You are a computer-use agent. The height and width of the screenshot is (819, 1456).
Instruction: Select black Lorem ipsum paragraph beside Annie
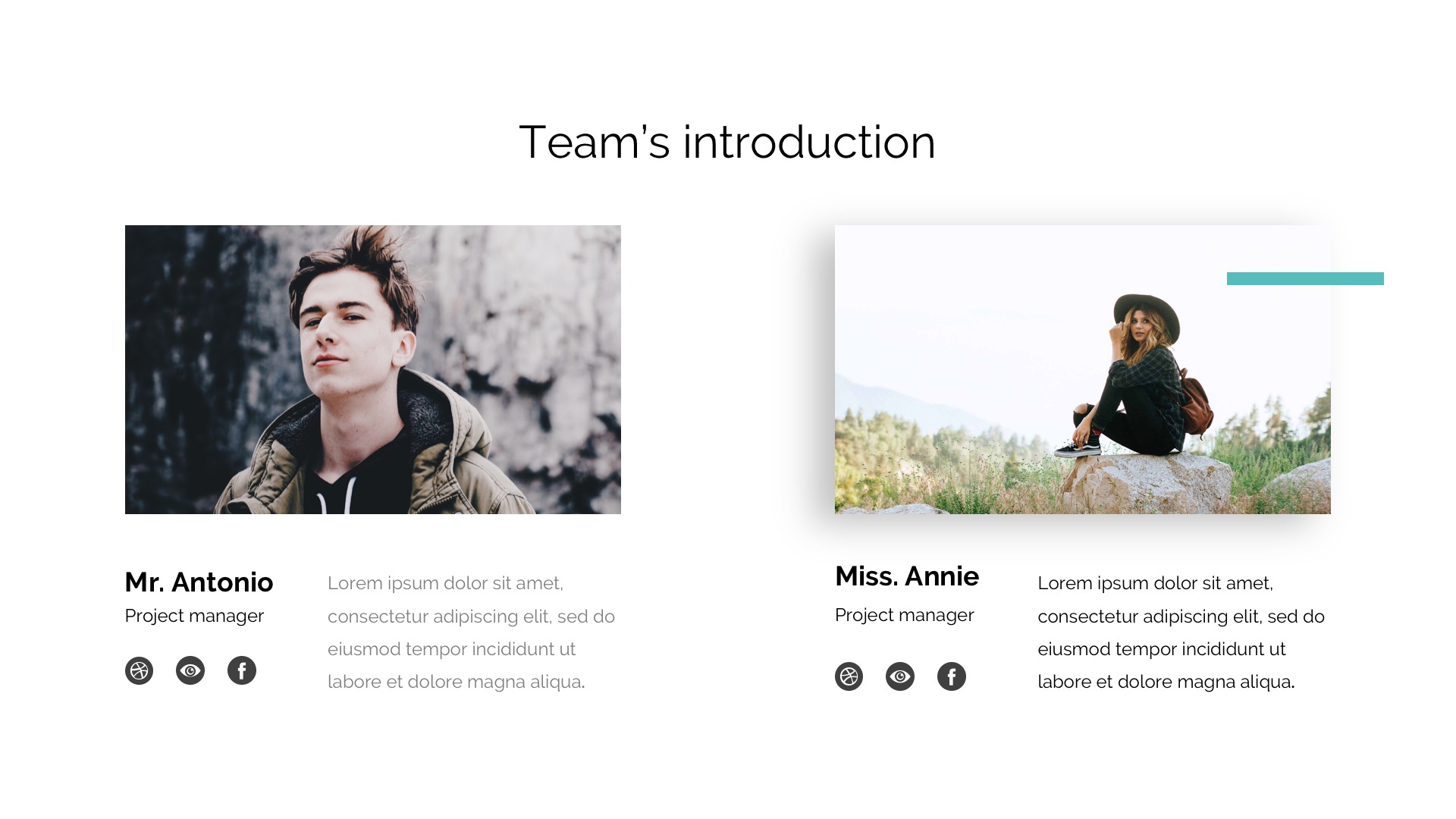[x=1181, y=632]
